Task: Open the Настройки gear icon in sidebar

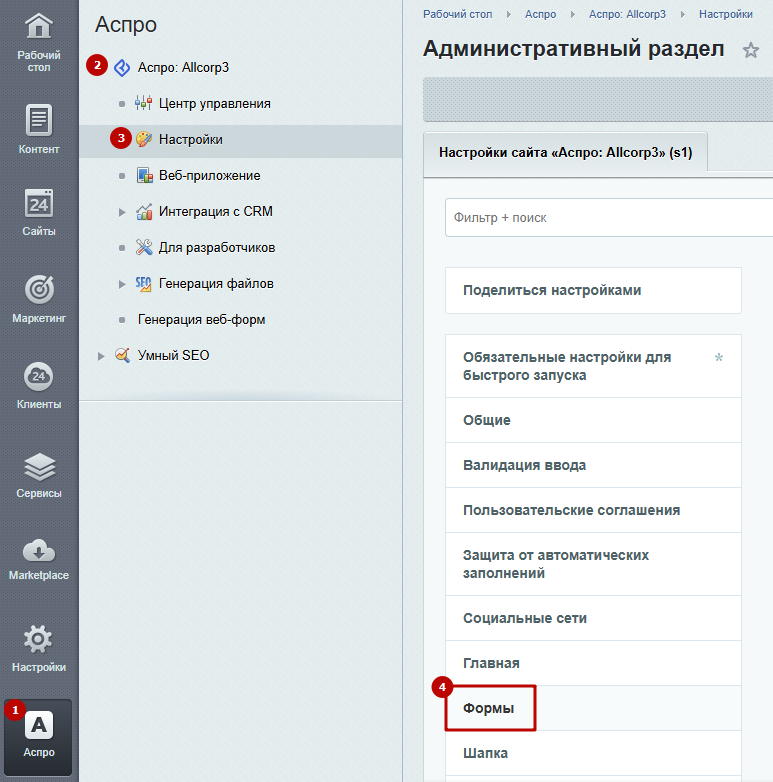Action: (39, 640)
